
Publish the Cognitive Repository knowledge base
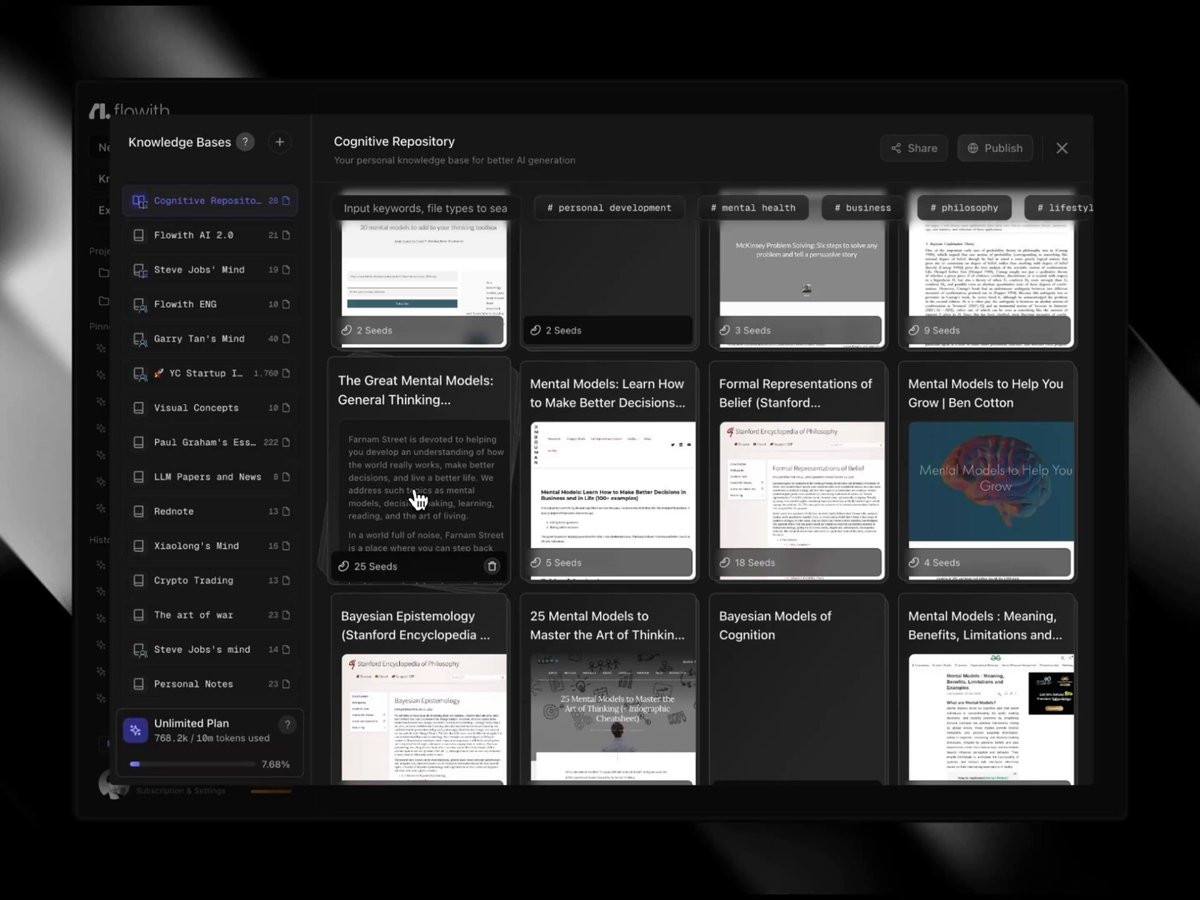coord(995,148)
